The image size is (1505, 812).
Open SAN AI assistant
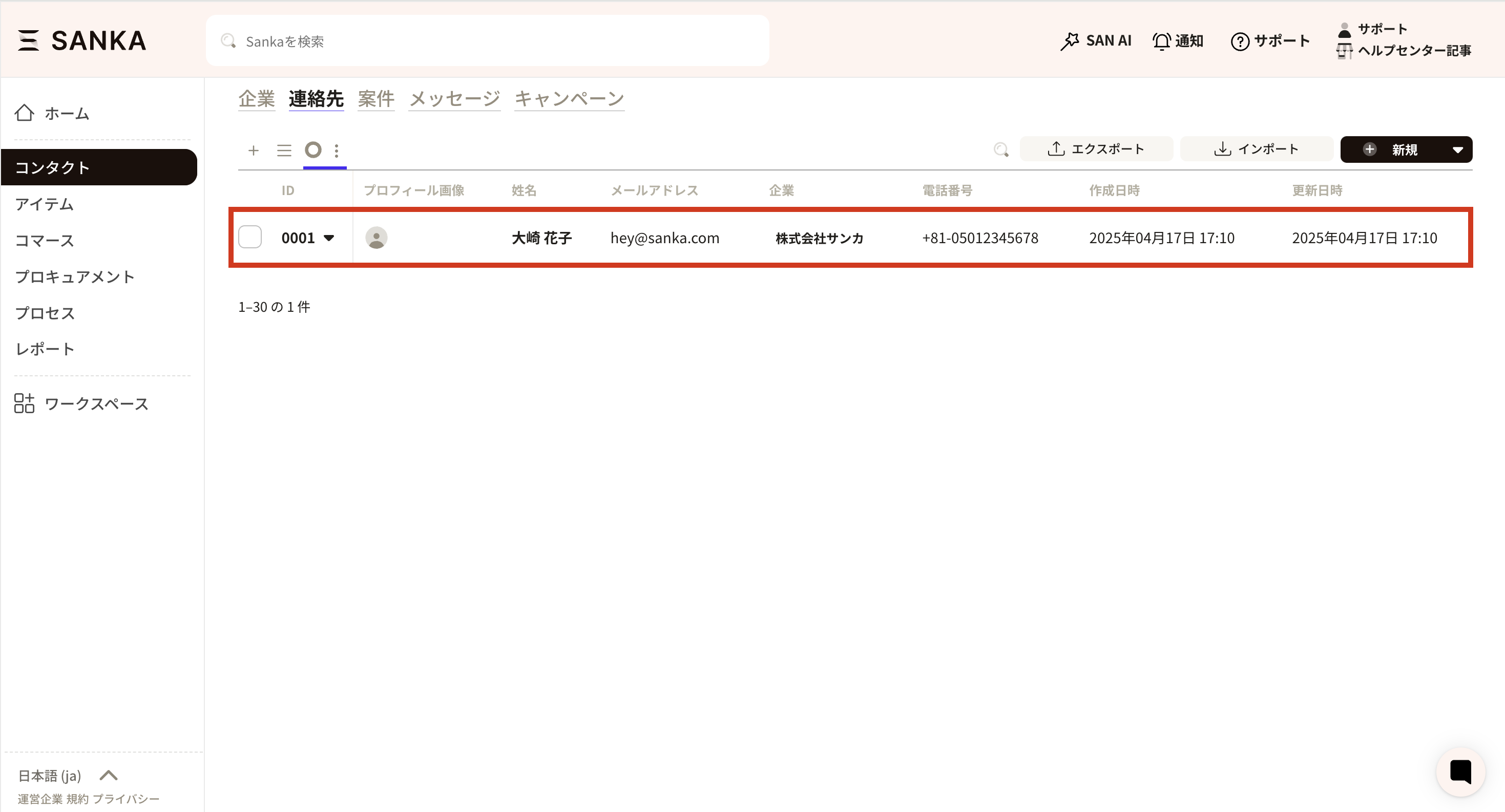(x=1095, y=41)
